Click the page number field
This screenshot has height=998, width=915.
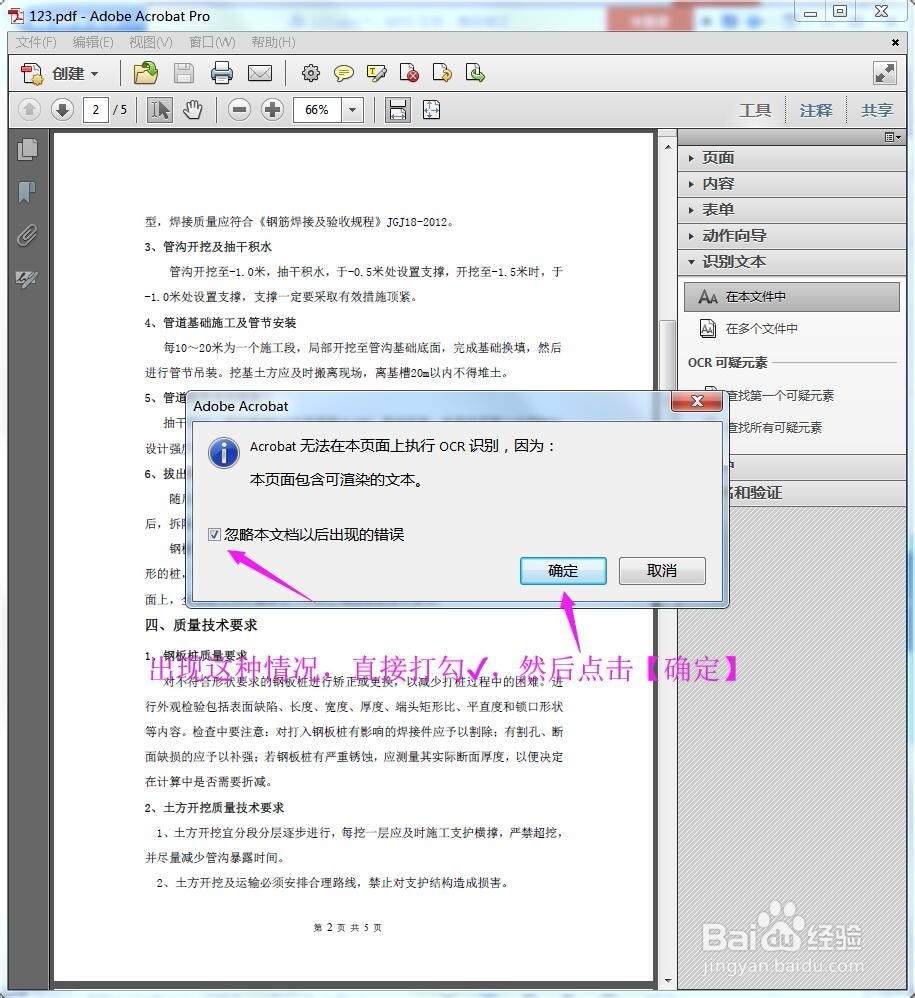(95, 110)
